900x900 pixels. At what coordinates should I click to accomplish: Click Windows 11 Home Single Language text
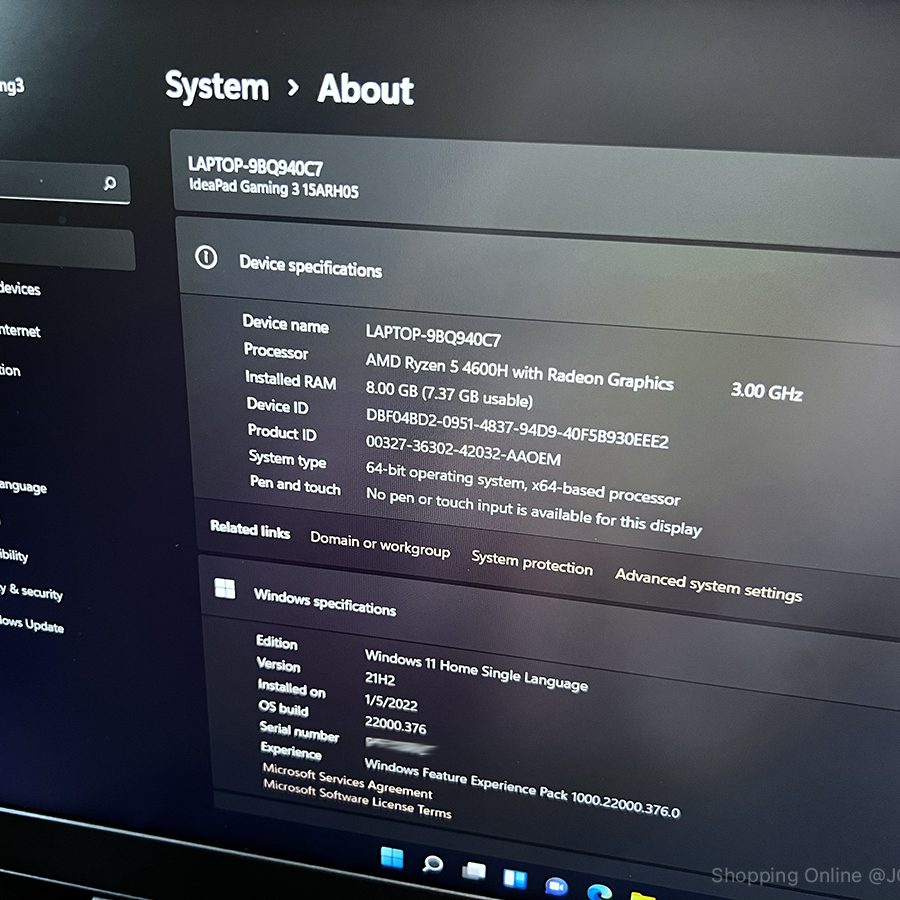(476, 670)
